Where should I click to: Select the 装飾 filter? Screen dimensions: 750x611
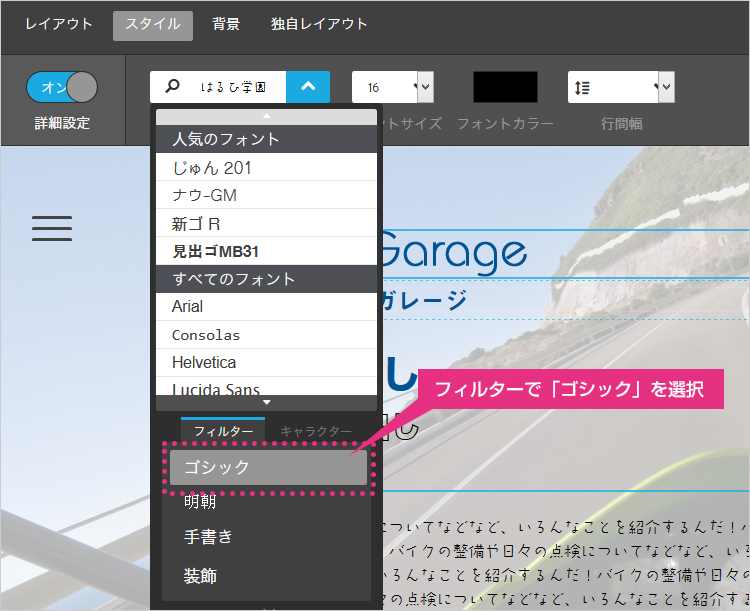pyautogui.click(x=200, y=576)
